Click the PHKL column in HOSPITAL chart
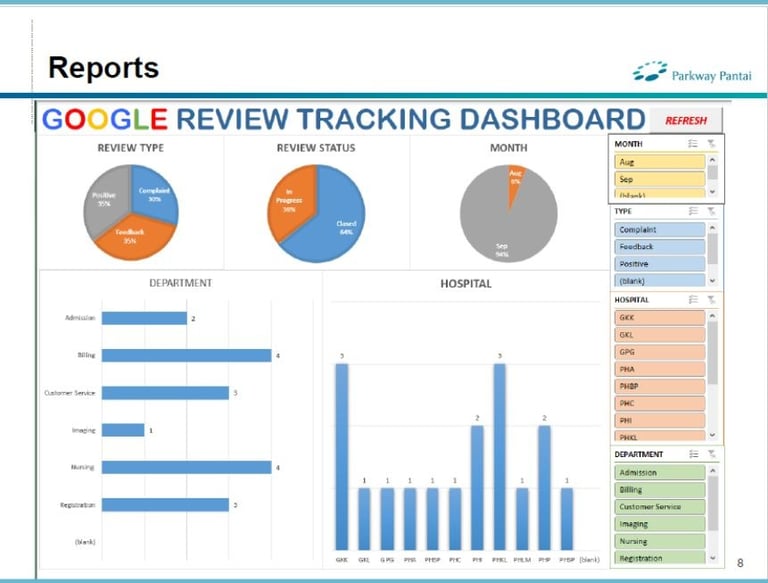The image size is (768, 583). 500,457
